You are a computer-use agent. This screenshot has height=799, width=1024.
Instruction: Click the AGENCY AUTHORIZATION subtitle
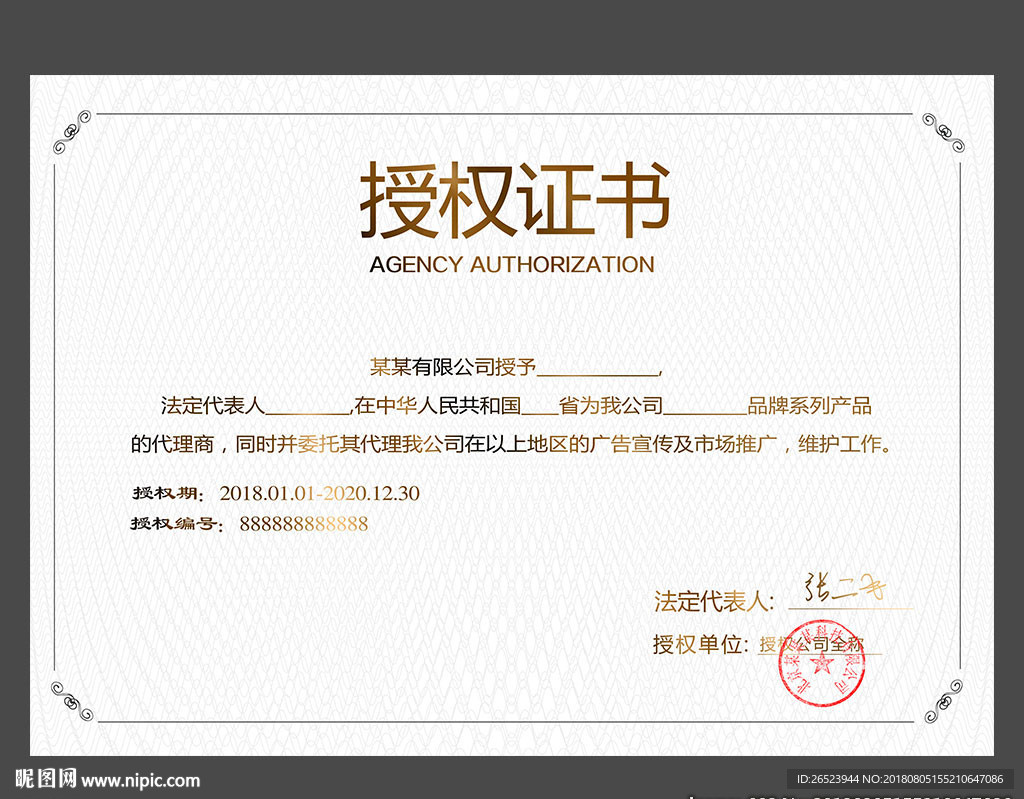coord(511,265)
